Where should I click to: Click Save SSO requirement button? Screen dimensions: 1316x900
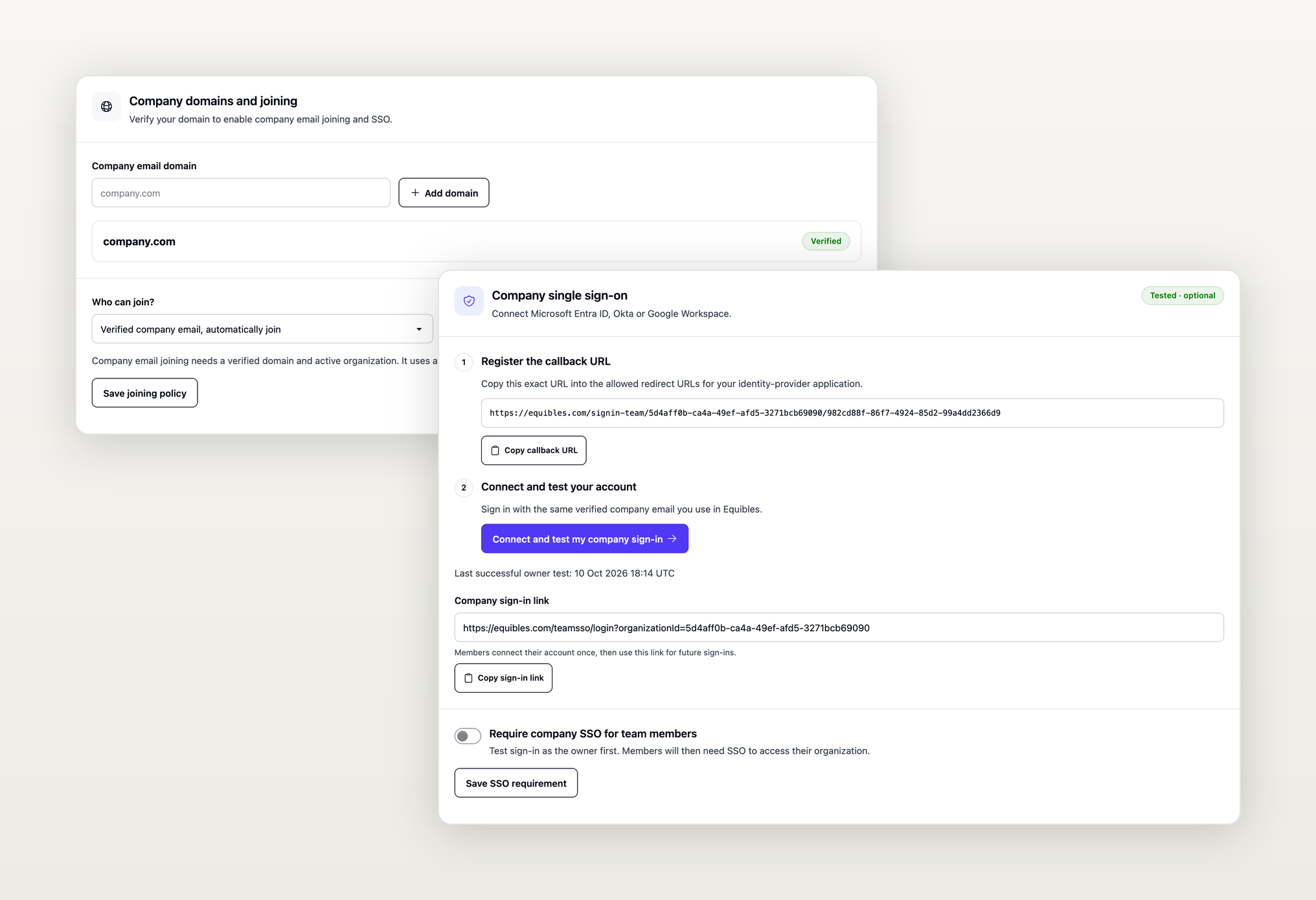(516, 783)
